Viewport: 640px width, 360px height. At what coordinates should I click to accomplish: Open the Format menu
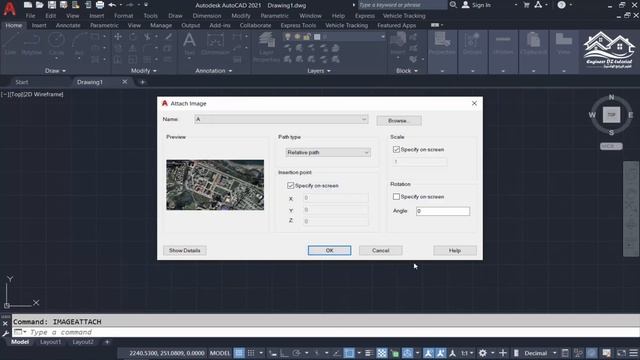(x=123, y=16)
